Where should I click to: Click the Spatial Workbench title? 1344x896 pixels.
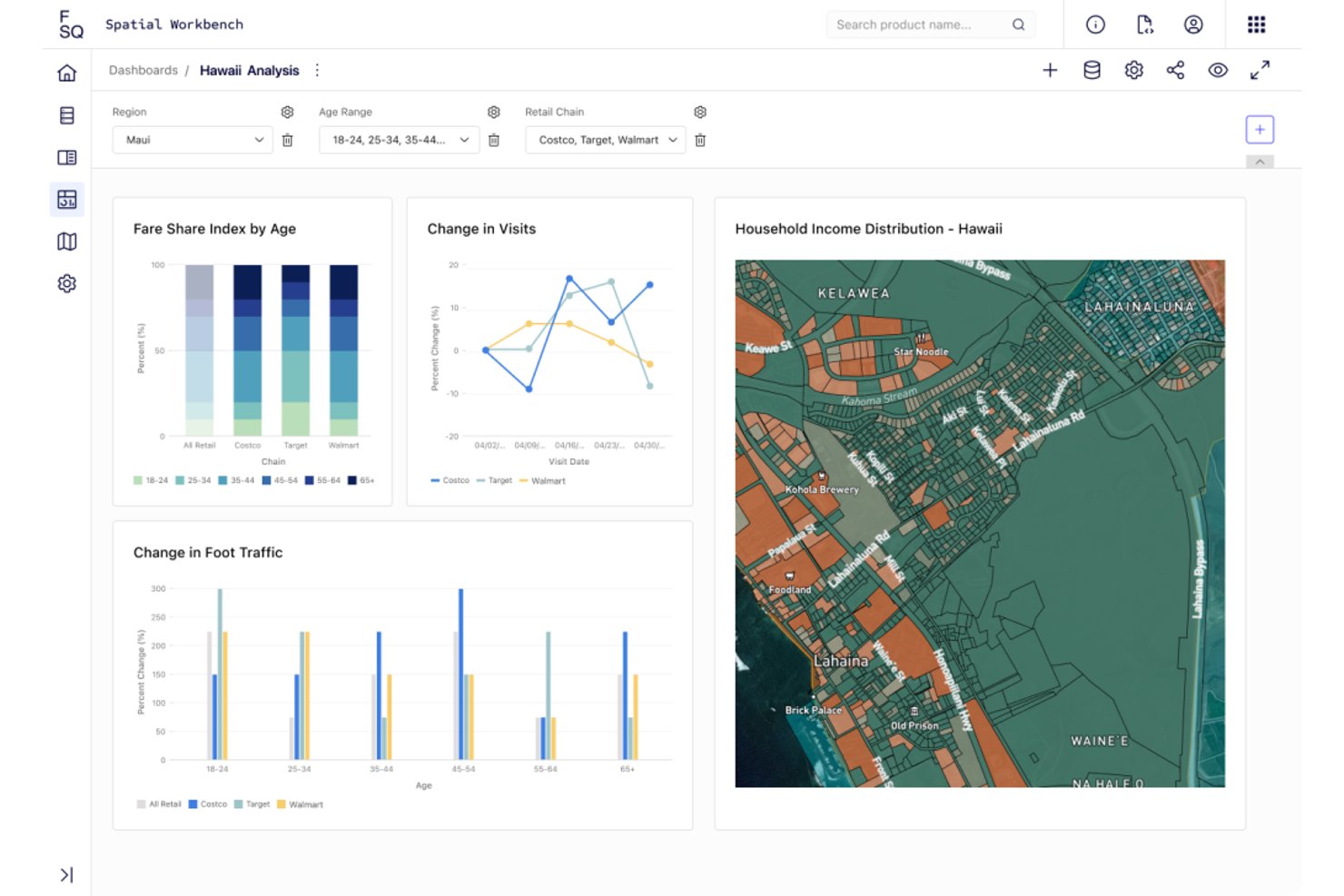coord(174,25)
